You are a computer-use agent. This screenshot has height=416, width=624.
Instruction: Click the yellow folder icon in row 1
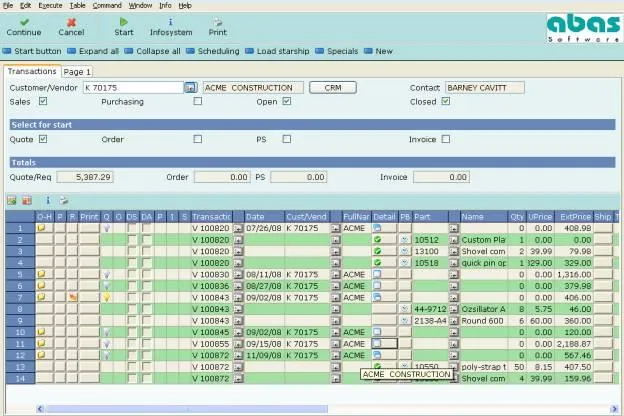coord(41,228)
